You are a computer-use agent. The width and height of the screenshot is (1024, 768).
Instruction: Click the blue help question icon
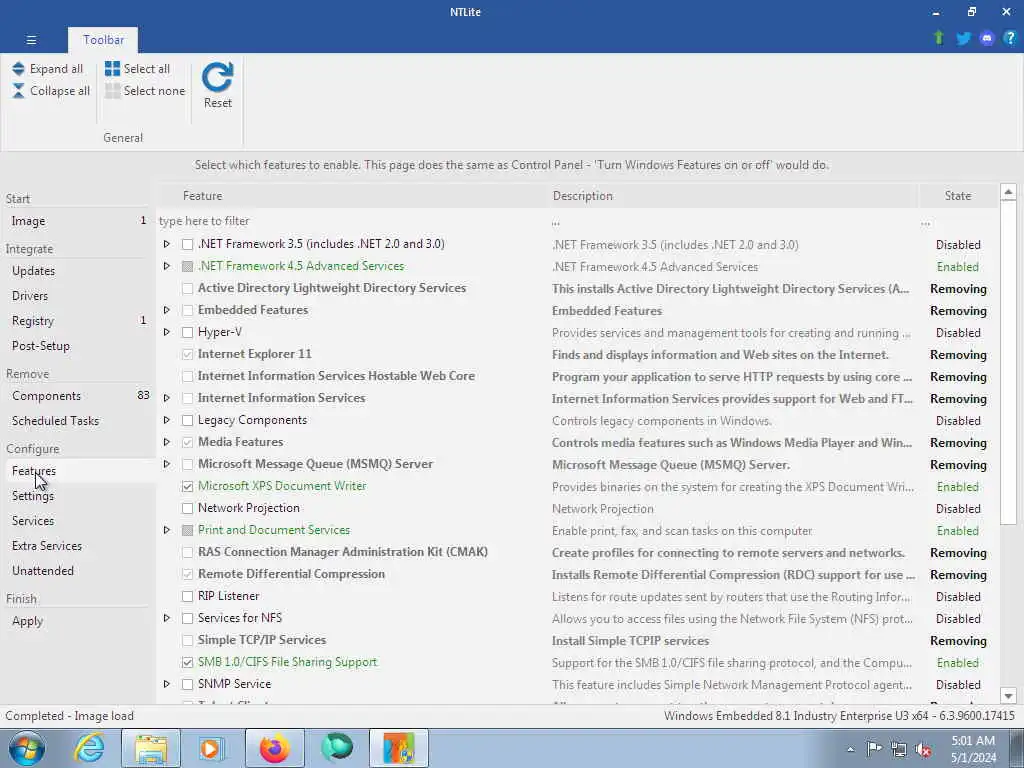coord(1010,39)
